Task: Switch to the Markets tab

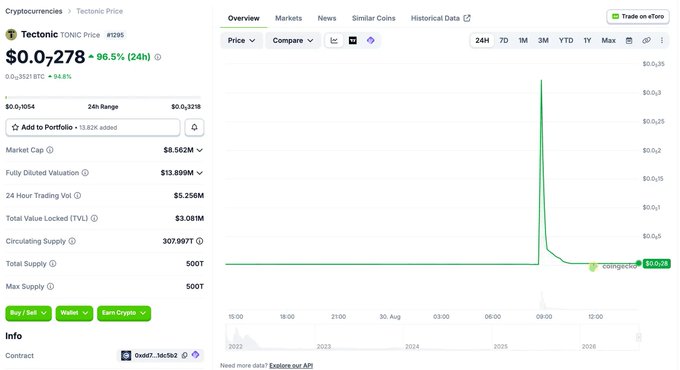Action: click(x=288, y=18)
